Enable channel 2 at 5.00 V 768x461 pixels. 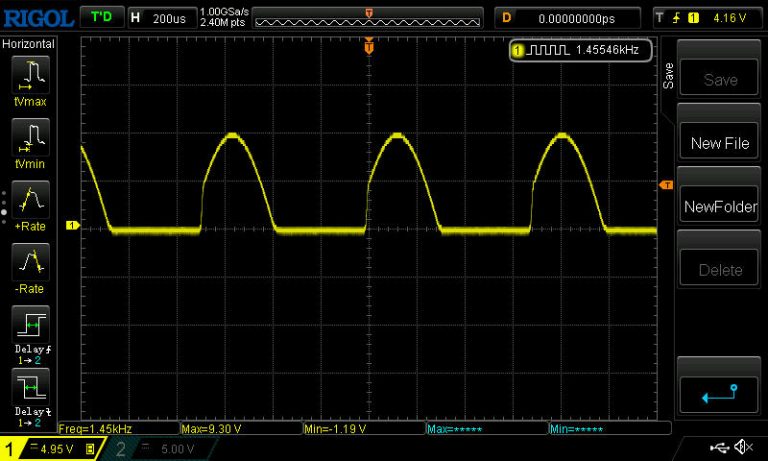pos(164,449)
